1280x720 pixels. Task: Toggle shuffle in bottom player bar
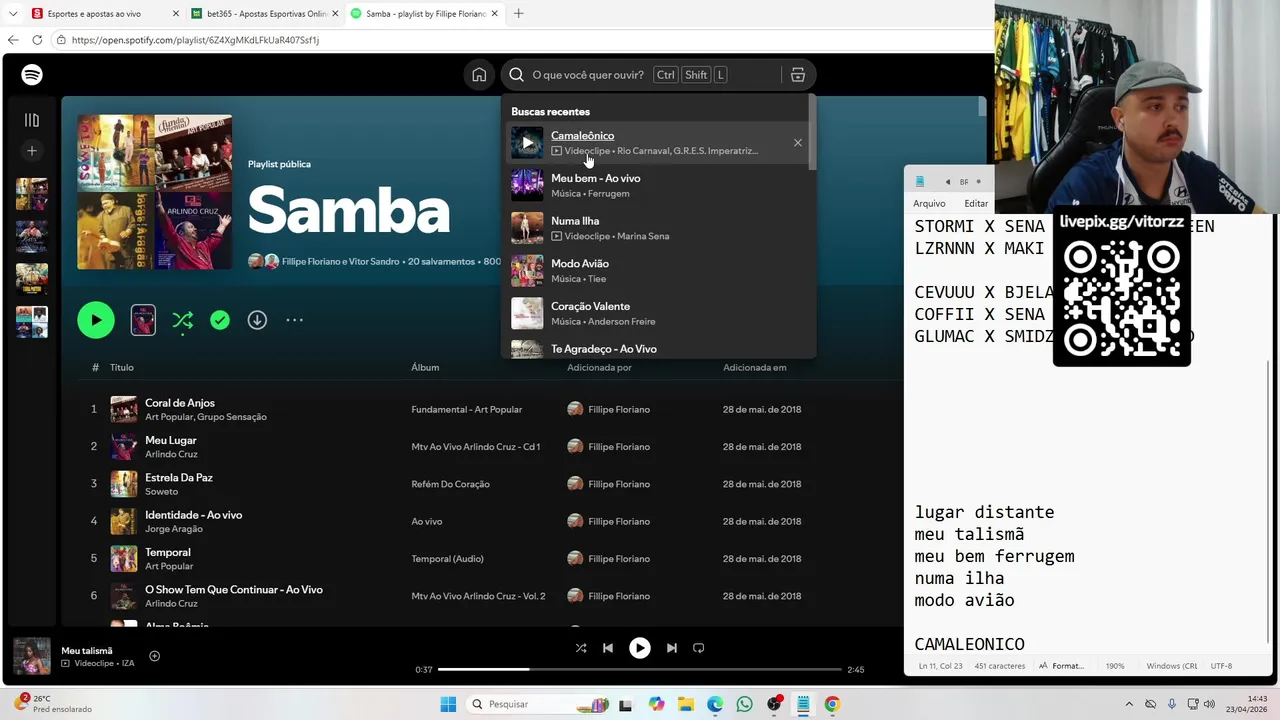click(581, 648)
